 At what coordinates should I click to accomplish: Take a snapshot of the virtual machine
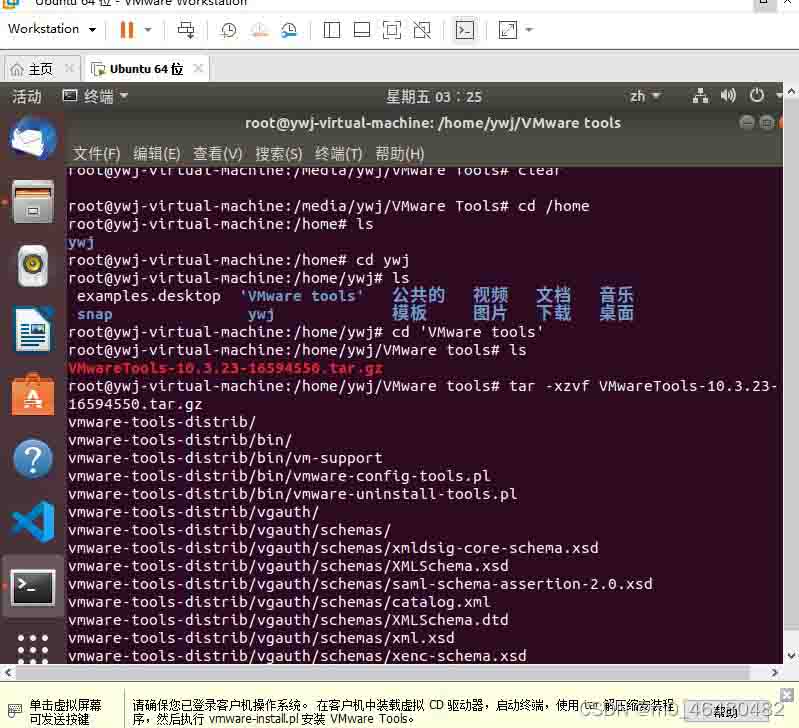point(228,30)
